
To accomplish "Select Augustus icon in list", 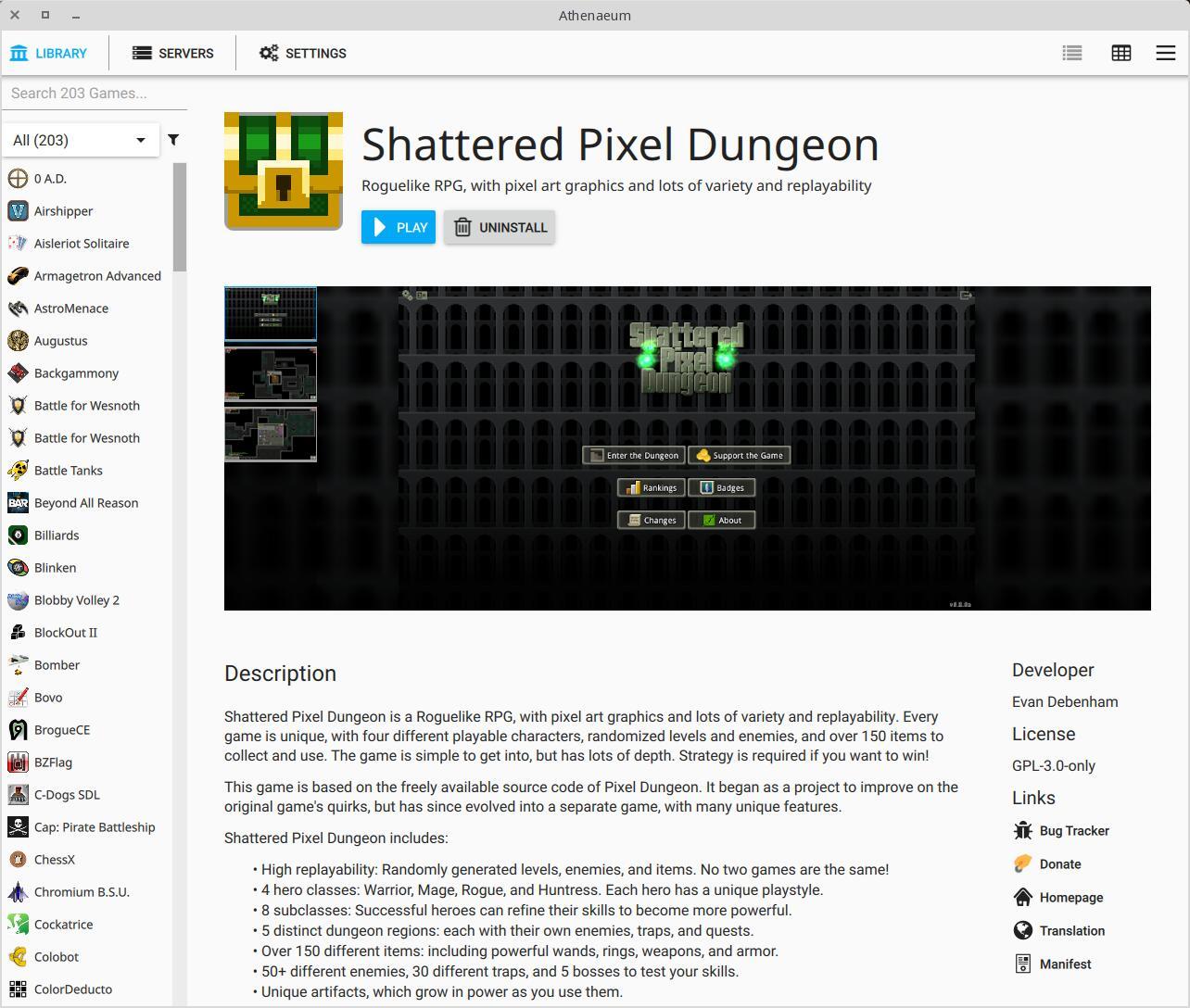I will tap(18, 340).
